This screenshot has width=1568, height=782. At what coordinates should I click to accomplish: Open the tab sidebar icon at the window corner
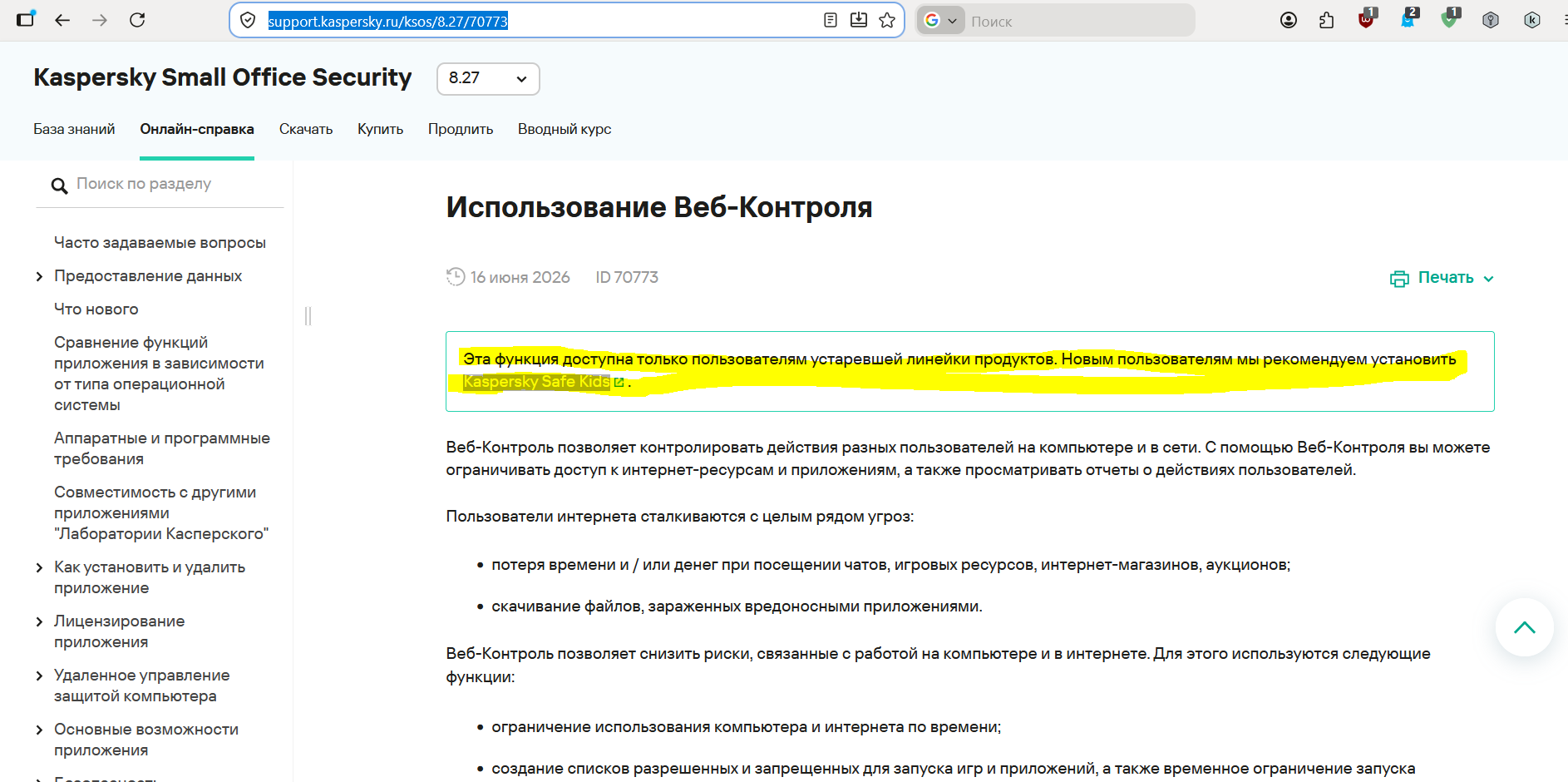(26, 19)
